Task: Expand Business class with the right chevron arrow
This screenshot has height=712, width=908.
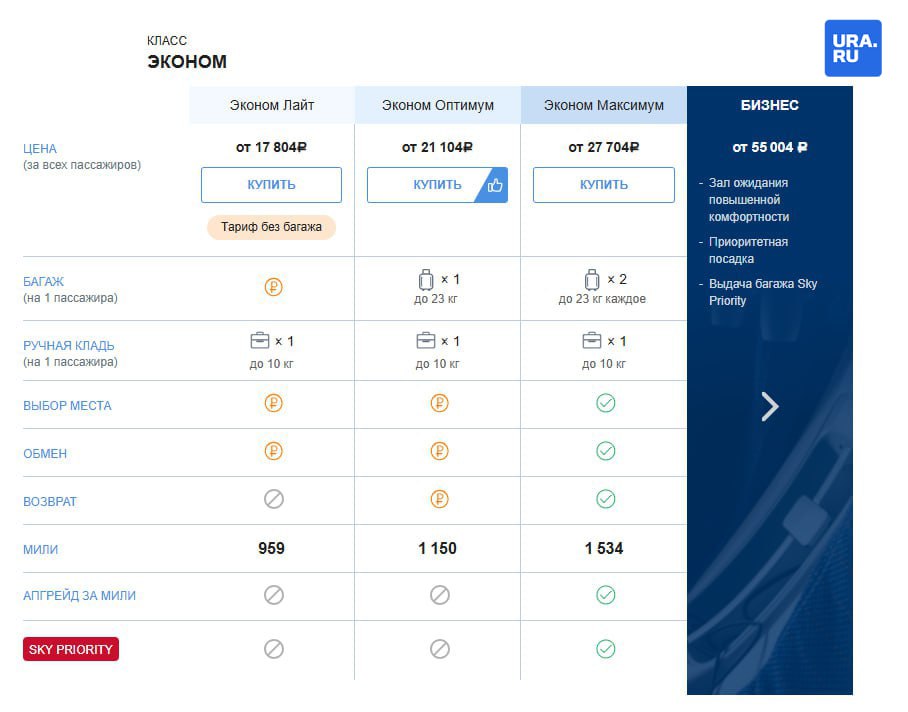Action: [x=770, y=406]
